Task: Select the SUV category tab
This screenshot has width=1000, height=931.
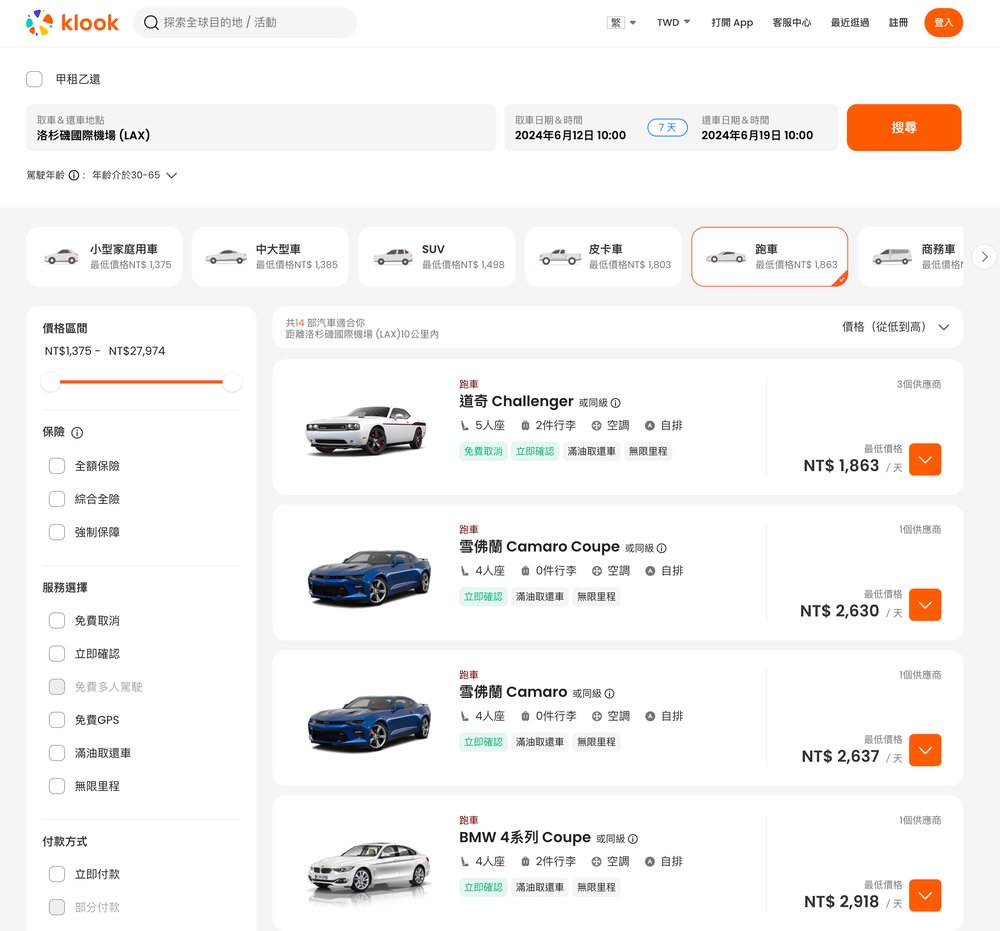Action: tap(436, 257)
